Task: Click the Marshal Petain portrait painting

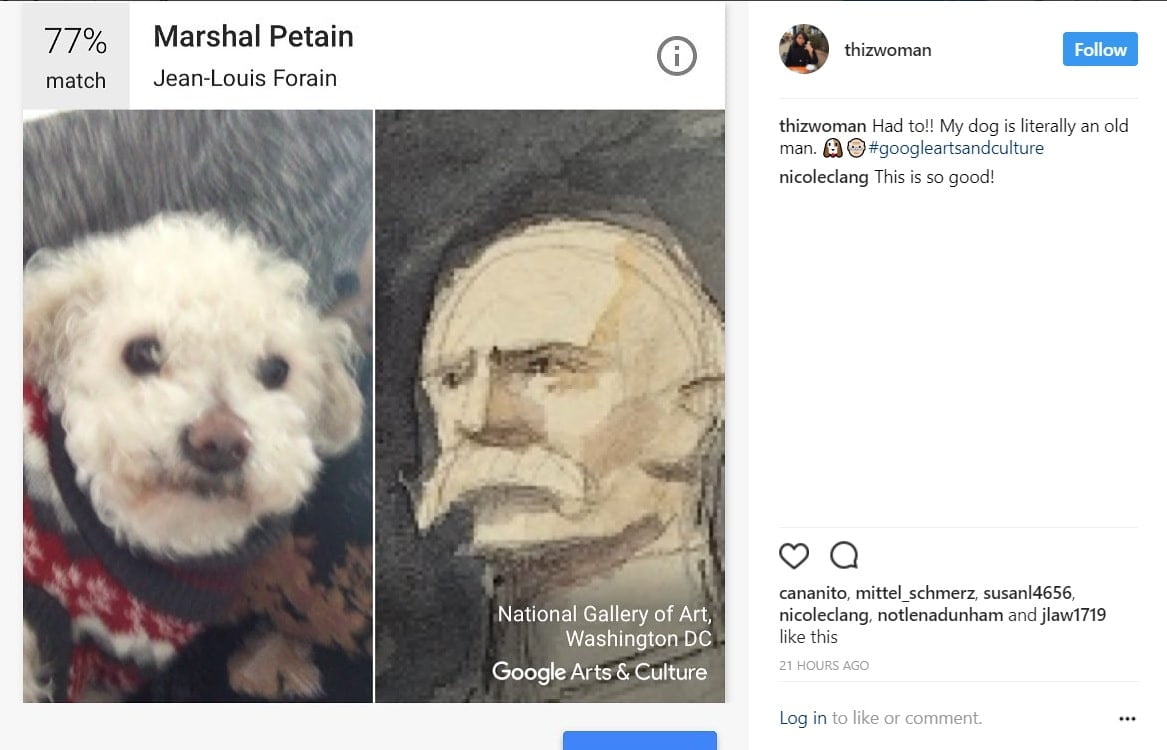Action: [550, 380]
